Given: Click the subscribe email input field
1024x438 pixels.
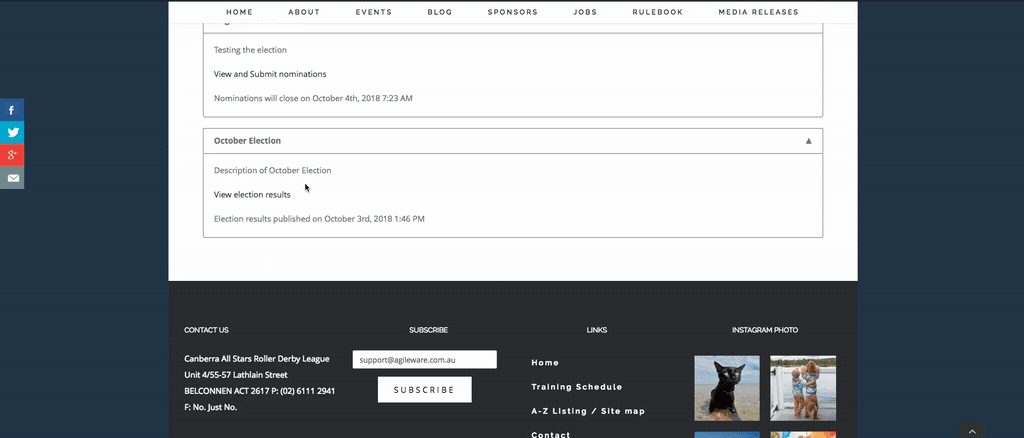Looking at the screenshot, I should coord(424,359).
